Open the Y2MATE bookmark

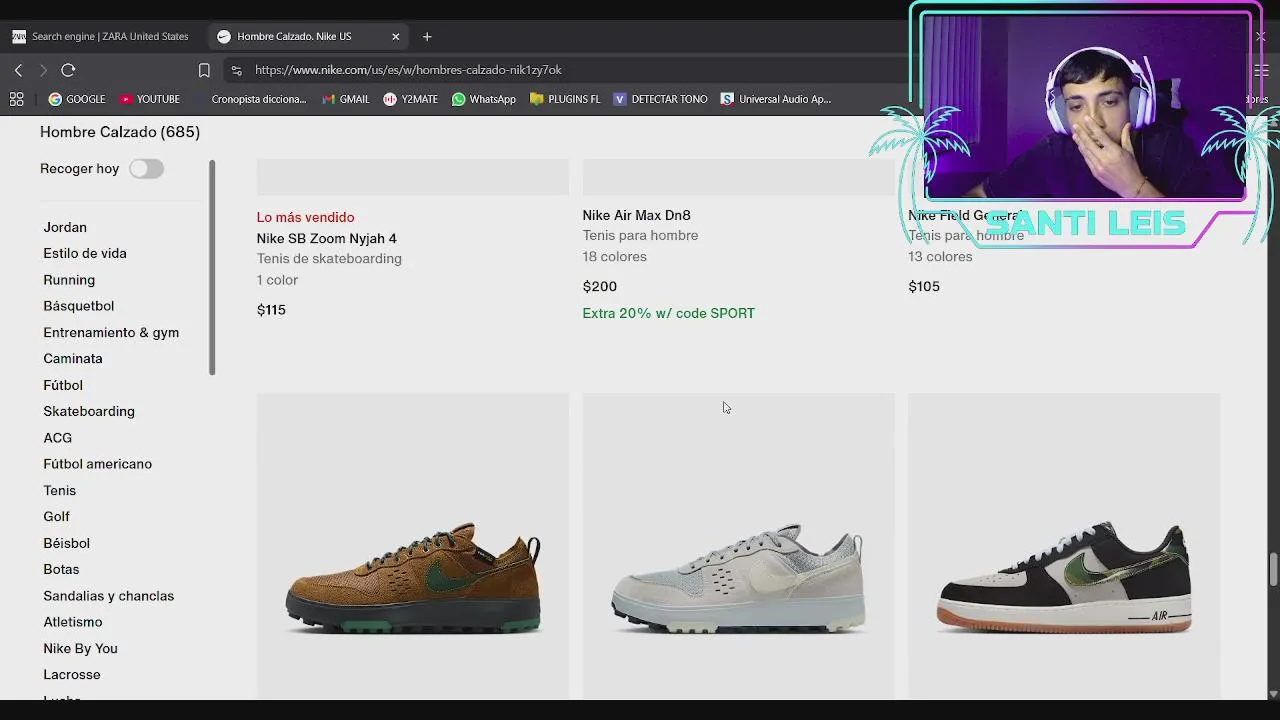tap(411, 99)
